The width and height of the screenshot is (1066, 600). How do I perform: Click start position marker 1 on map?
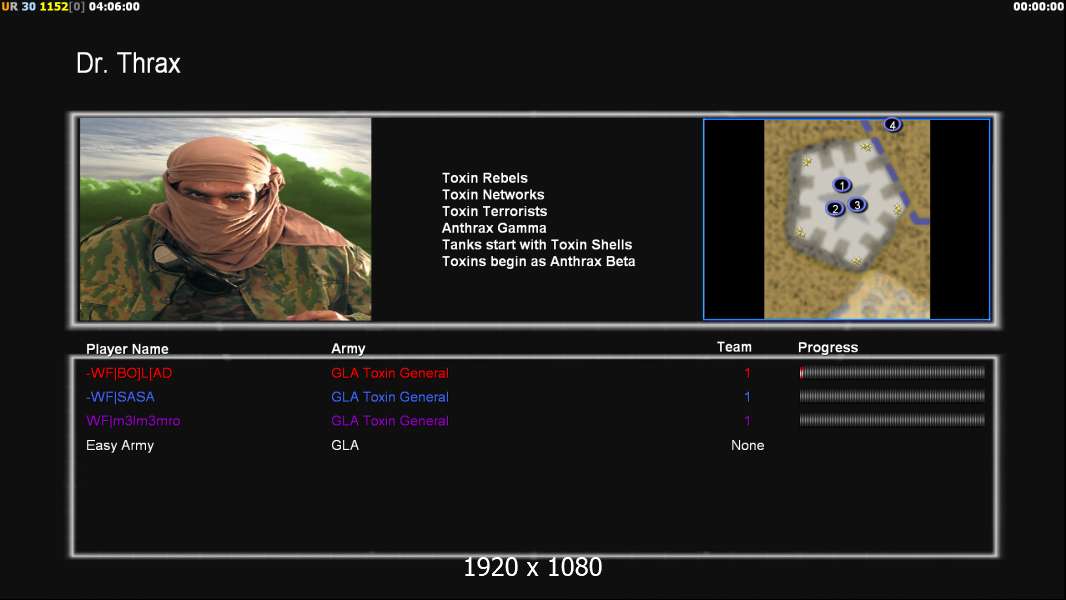point(842,185)
